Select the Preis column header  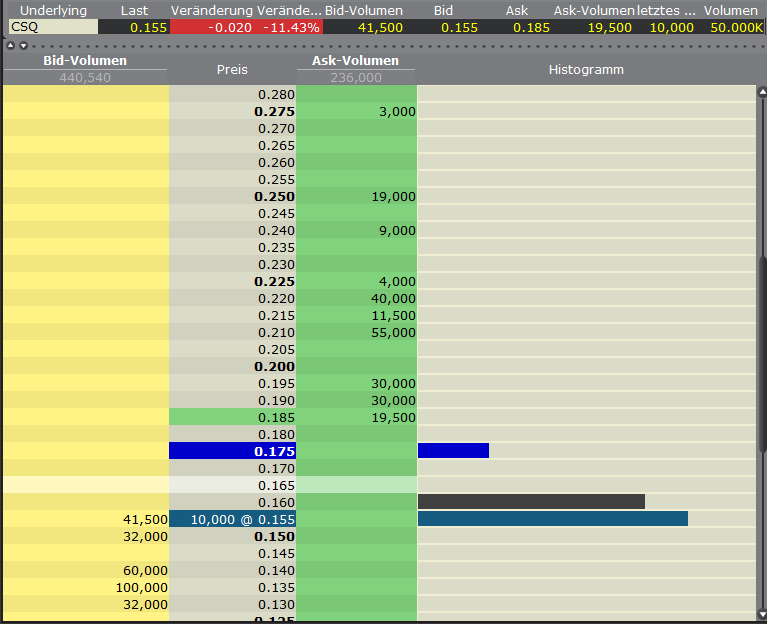click(232, 70)
